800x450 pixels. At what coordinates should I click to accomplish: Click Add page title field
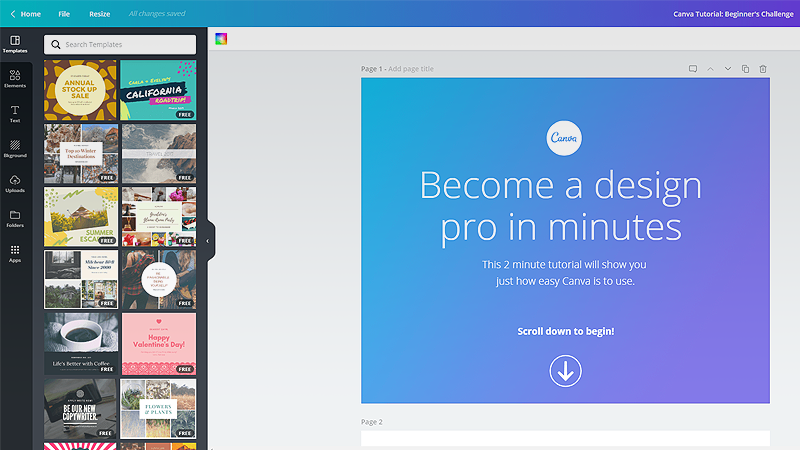pyautogui.click(x=411, y=69)
